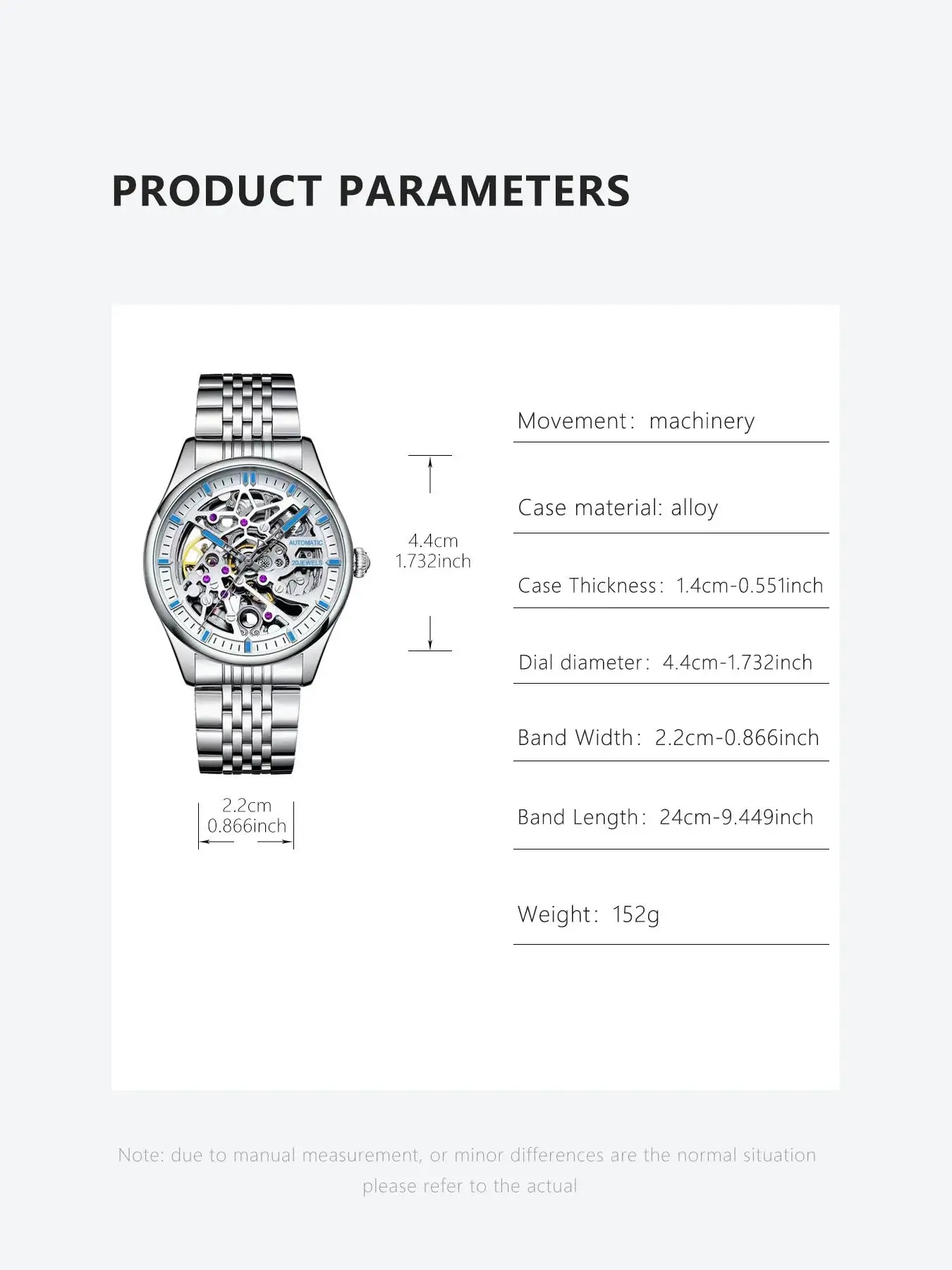Select the Band Width: 2.2cm specification line
The image size is (952, 1270).
click(x=668, y=738)
